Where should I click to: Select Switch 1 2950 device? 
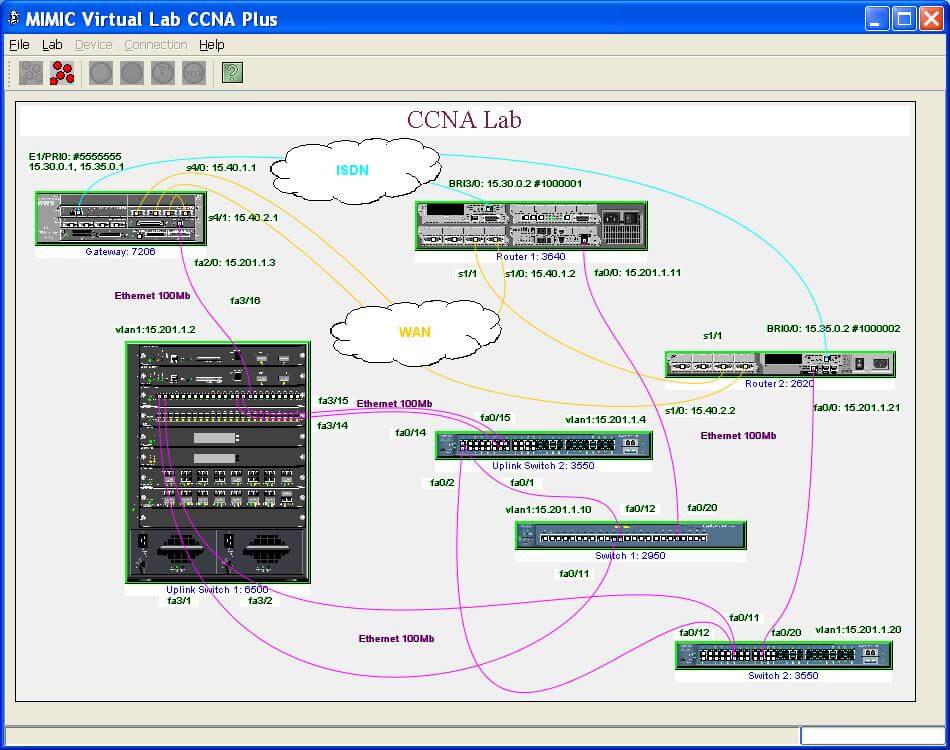(x=630, y=536)
